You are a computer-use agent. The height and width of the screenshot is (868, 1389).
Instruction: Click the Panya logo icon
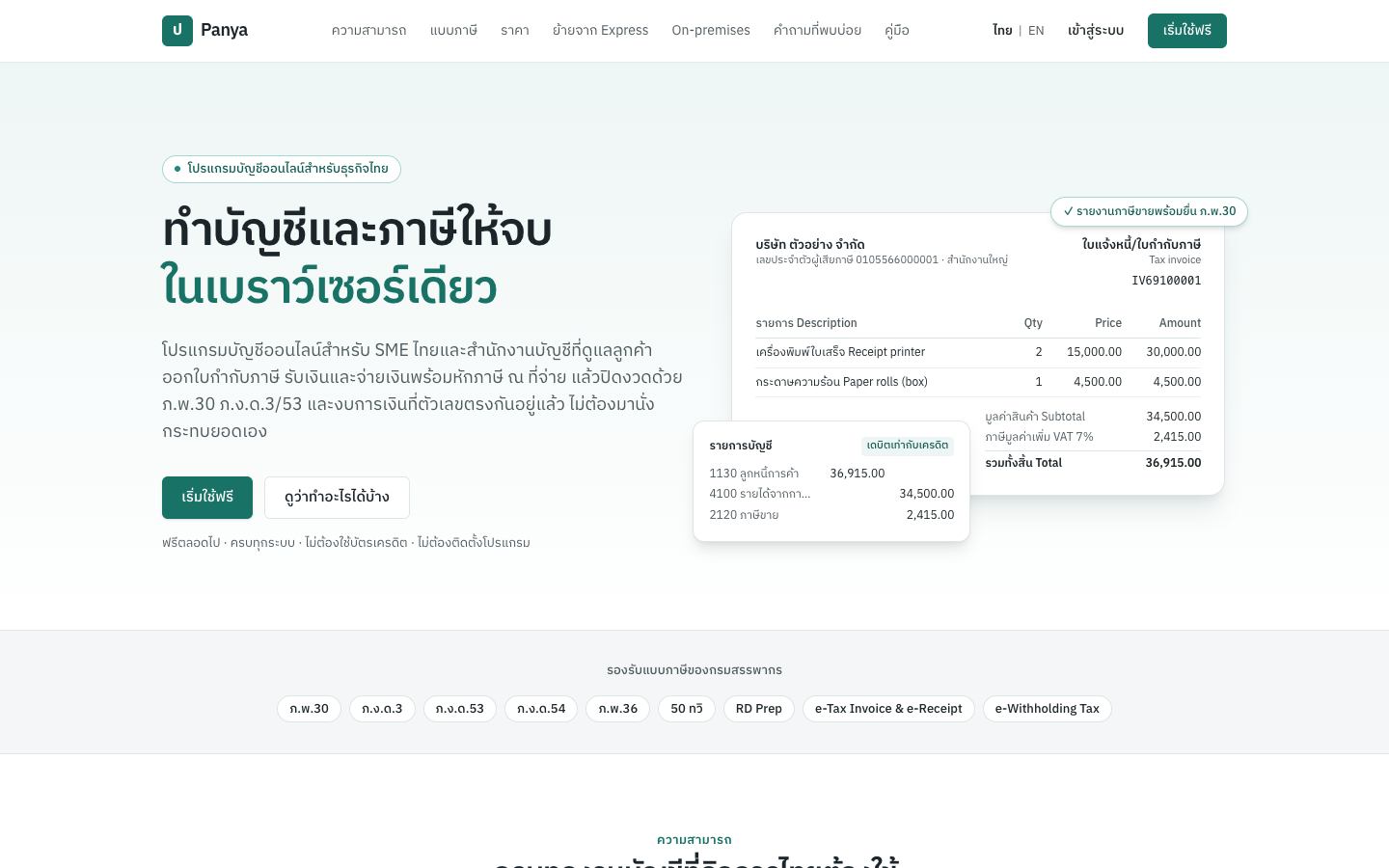(177, 31)
